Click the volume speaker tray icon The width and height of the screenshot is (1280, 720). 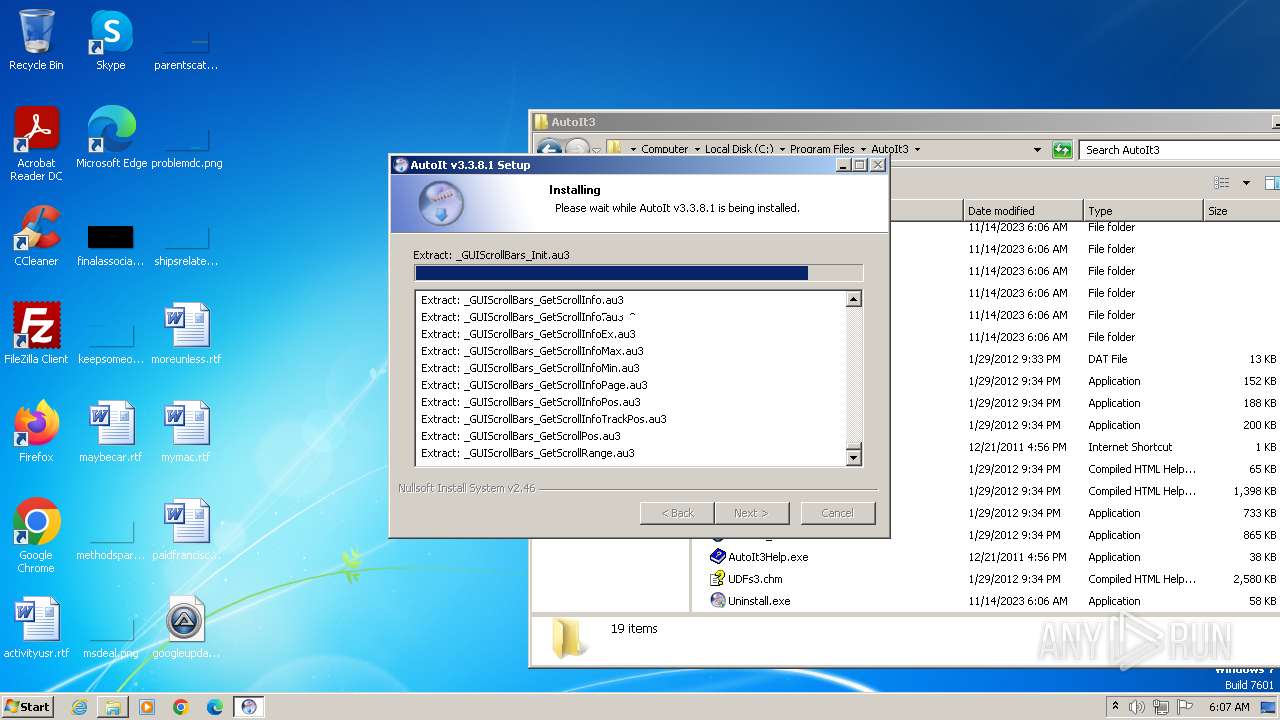pos(1137,707)
